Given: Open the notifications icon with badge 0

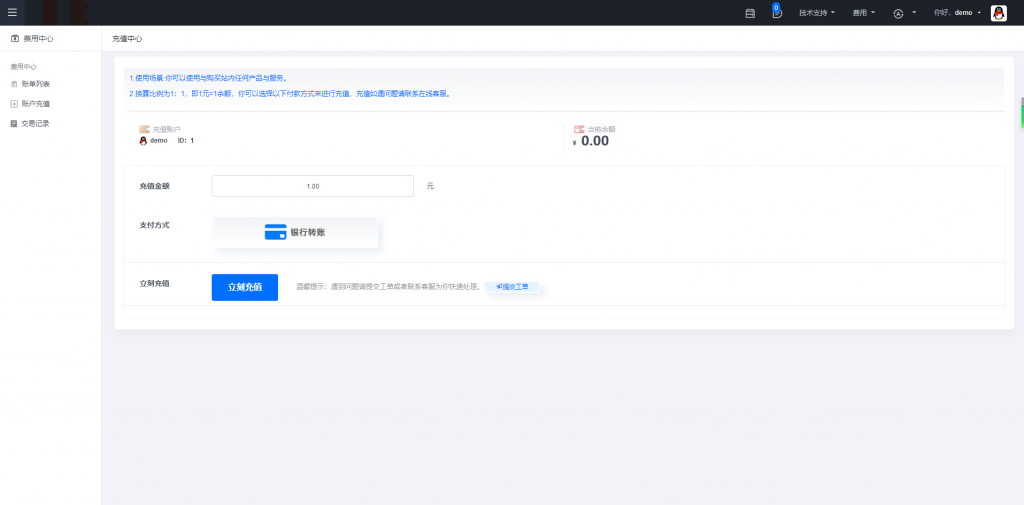Looking at the screenshot, I should (776, 13).
